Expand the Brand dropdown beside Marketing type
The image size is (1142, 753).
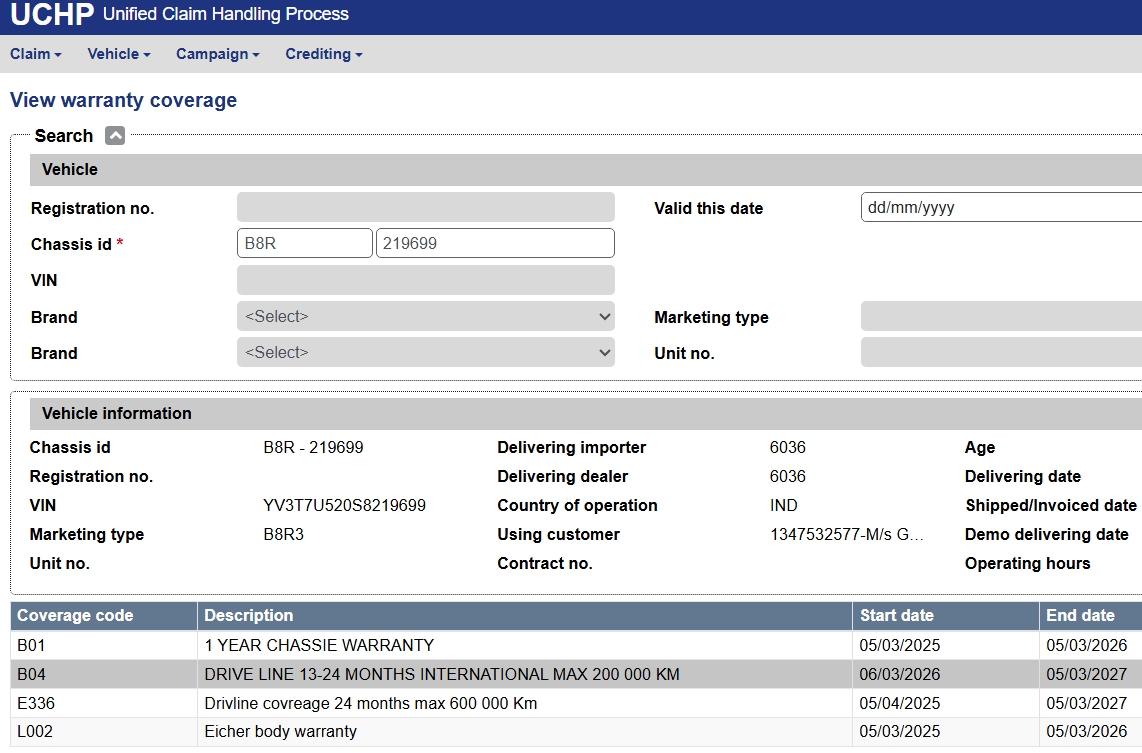[x=425, y=316]
